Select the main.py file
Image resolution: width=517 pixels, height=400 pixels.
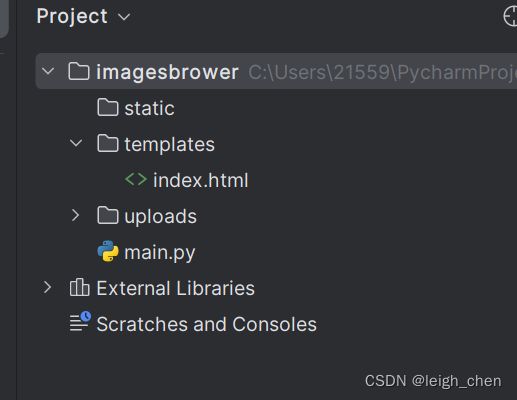click(x=159, y=252)
